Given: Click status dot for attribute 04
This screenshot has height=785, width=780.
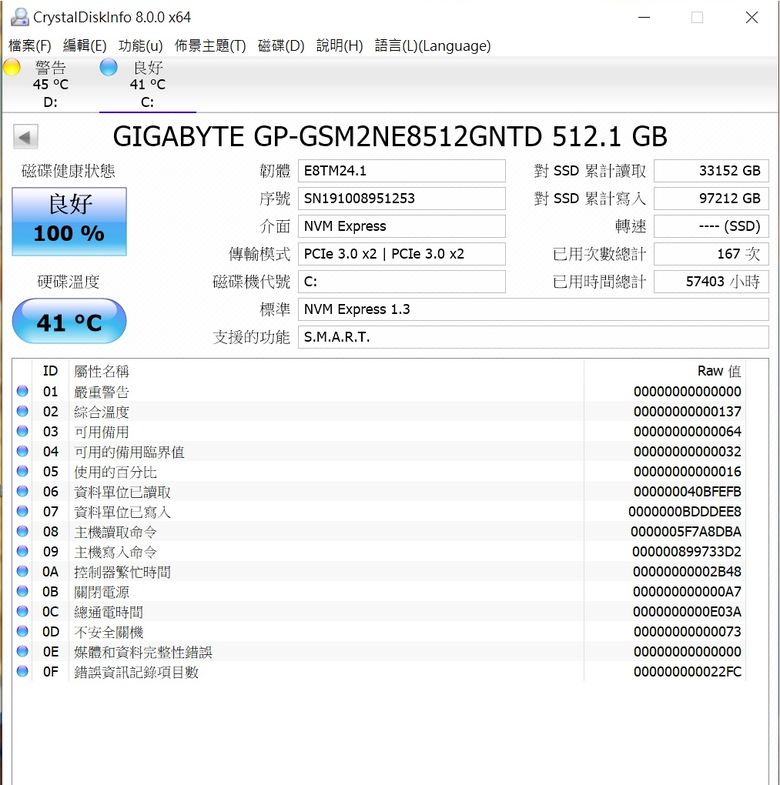Looking at the screenshot, I should pyautogui.click(x=23, y=451).
